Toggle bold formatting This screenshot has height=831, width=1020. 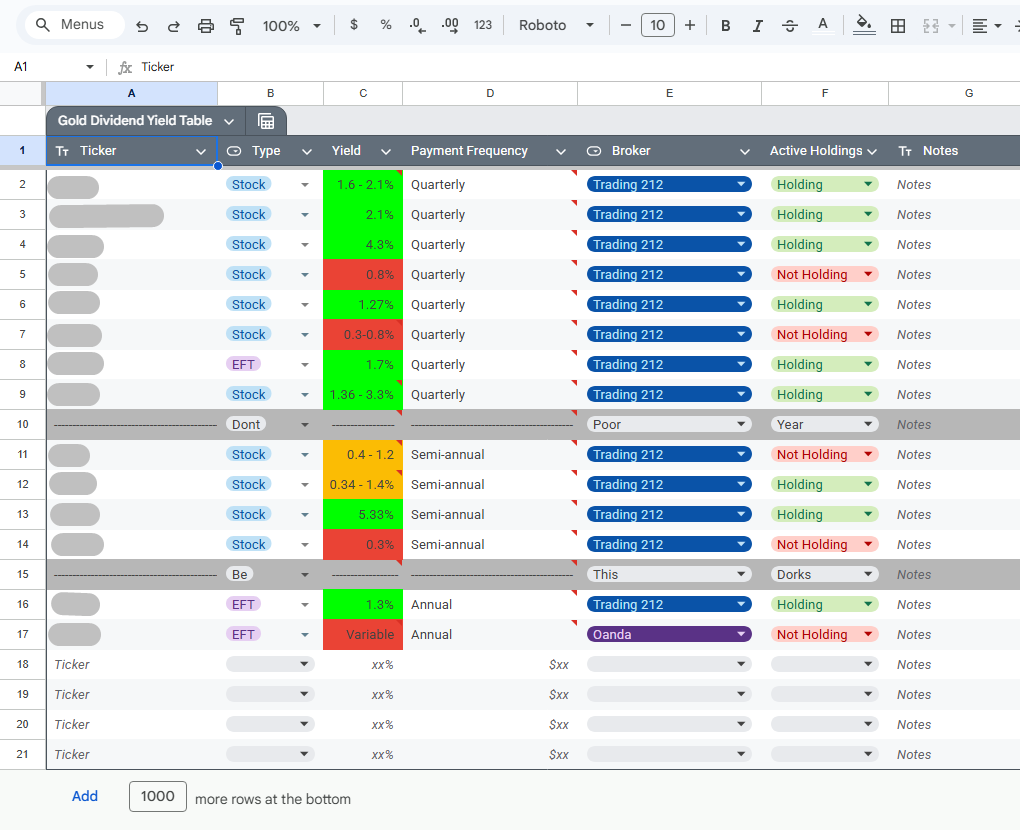725,26
